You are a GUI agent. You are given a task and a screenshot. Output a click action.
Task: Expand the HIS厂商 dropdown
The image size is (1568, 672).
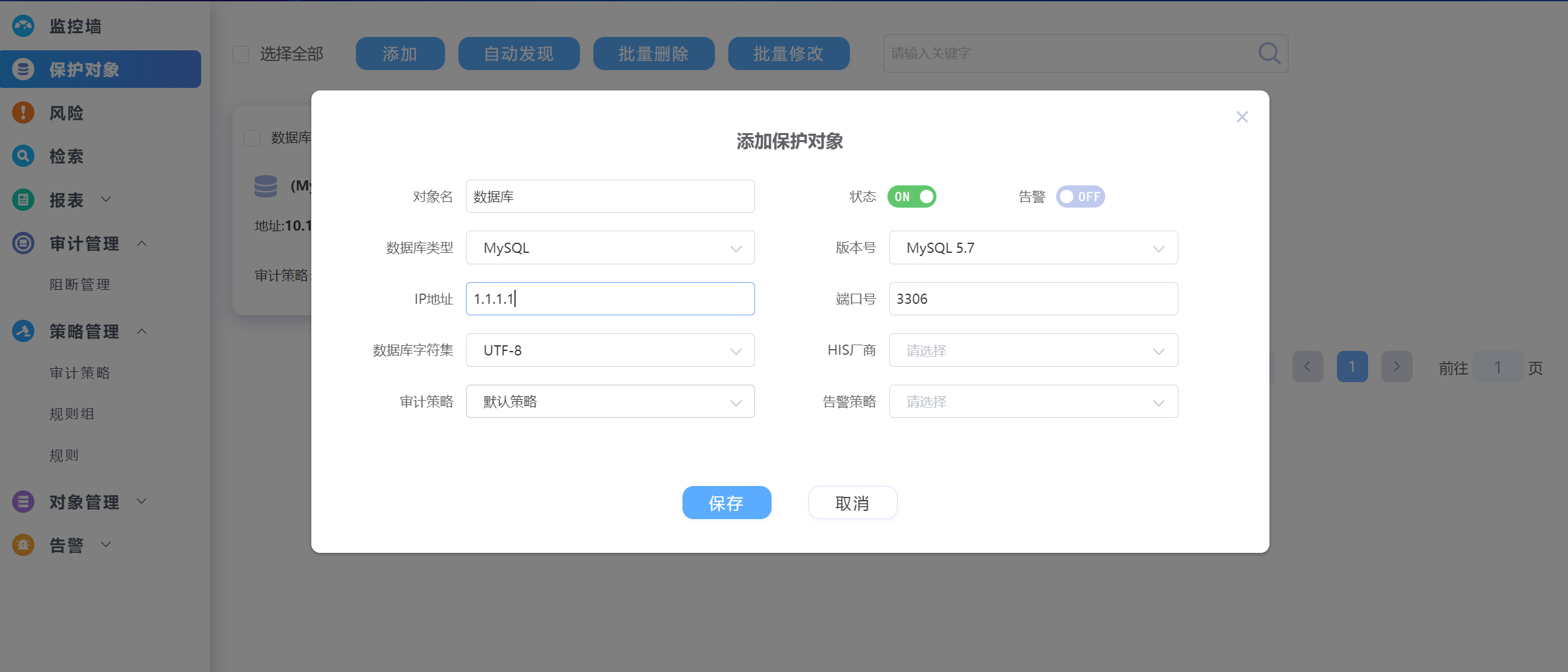point(1033,350)
